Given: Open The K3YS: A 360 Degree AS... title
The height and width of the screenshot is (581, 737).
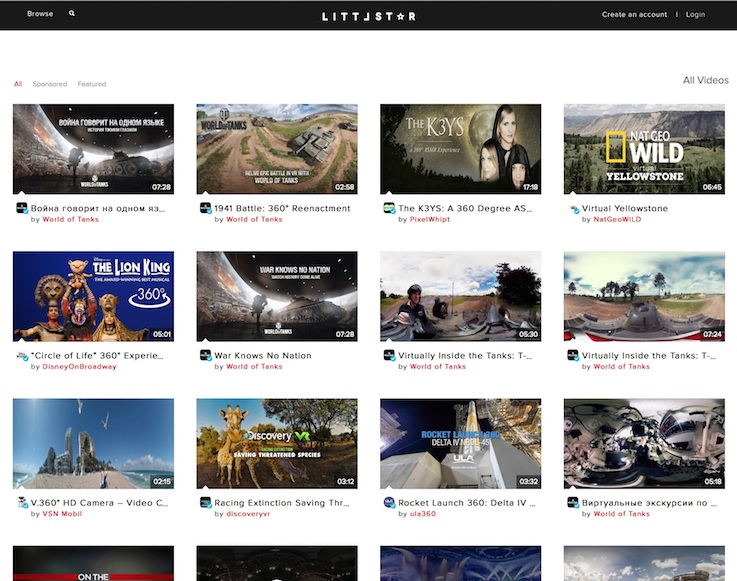Looking at the screenshot, I should click(465, 208).
